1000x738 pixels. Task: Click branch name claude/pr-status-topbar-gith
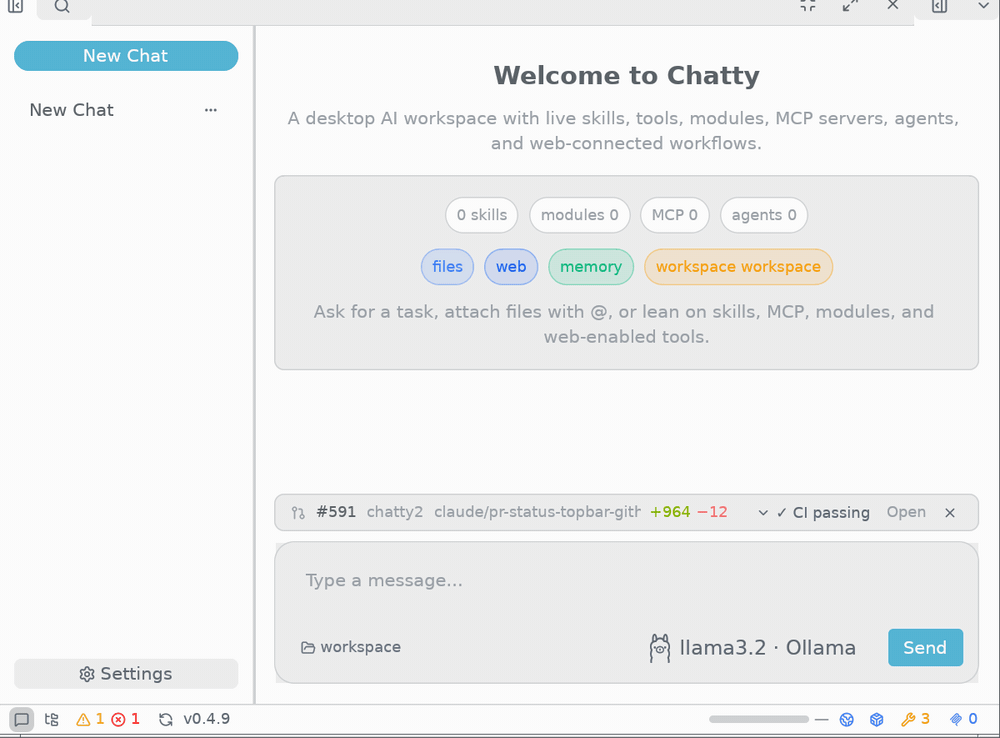pyautogui.click(x=537, y=512)
